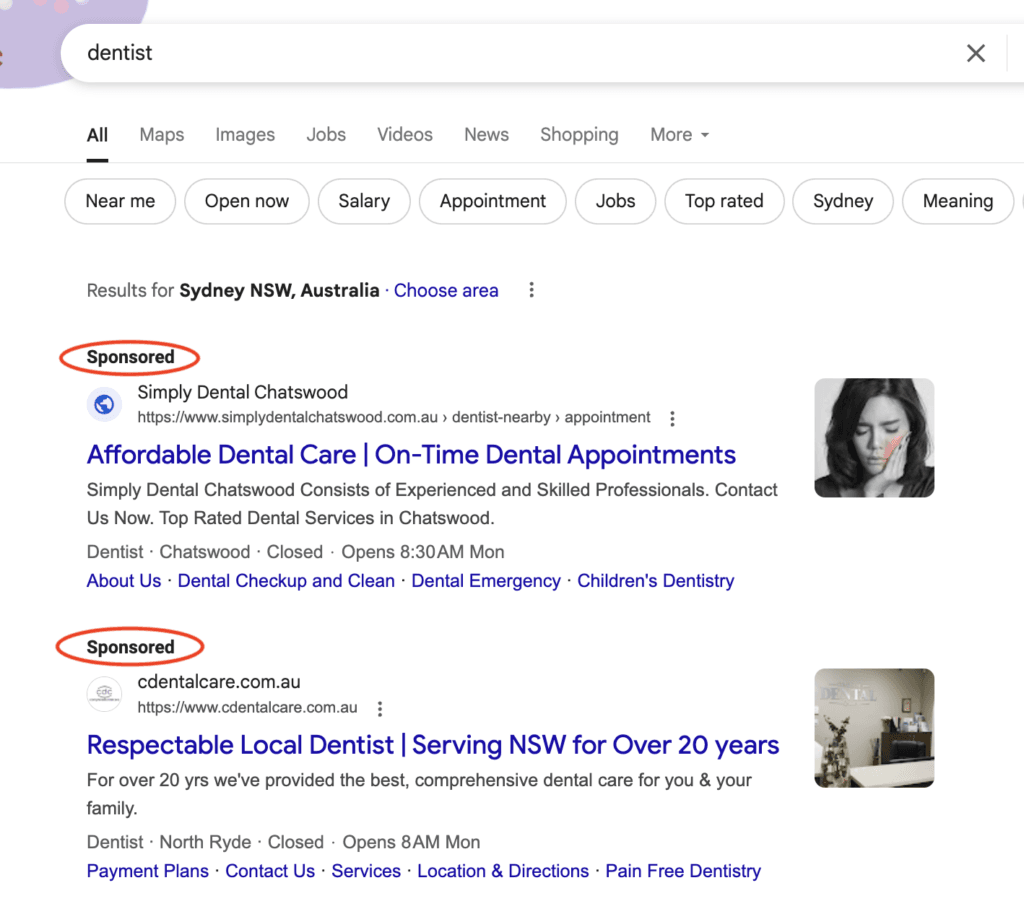Select the Appointment filter chip
The image size is (1024, 914).
[492, 201]
